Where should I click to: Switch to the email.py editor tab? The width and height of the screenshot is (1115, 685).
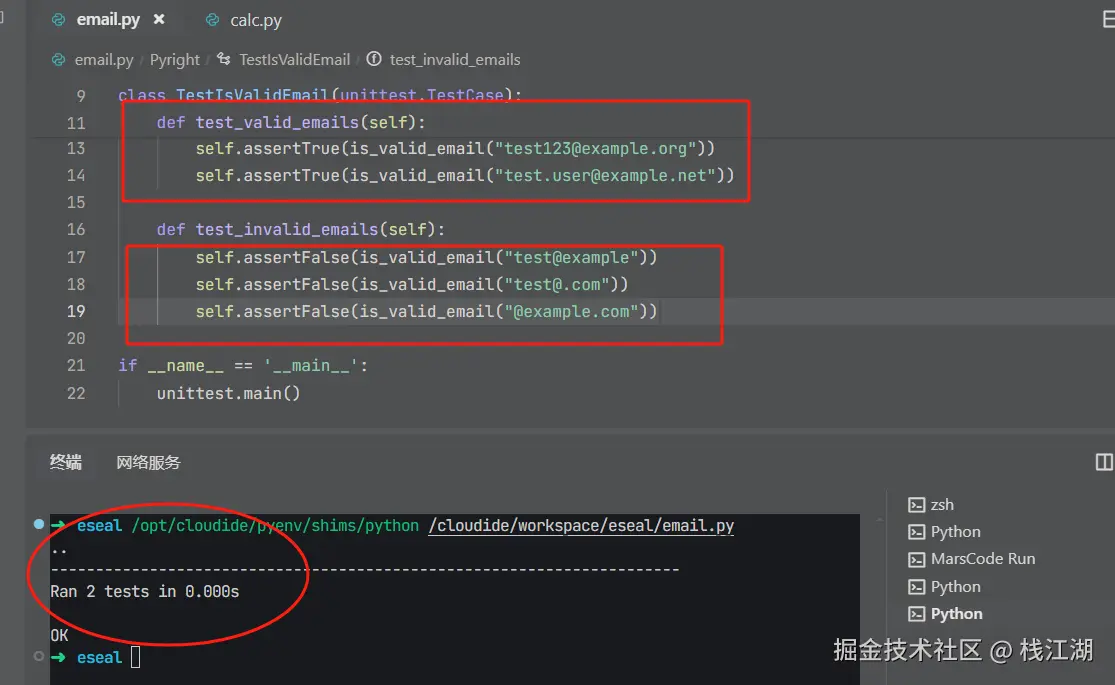[108, 20]
